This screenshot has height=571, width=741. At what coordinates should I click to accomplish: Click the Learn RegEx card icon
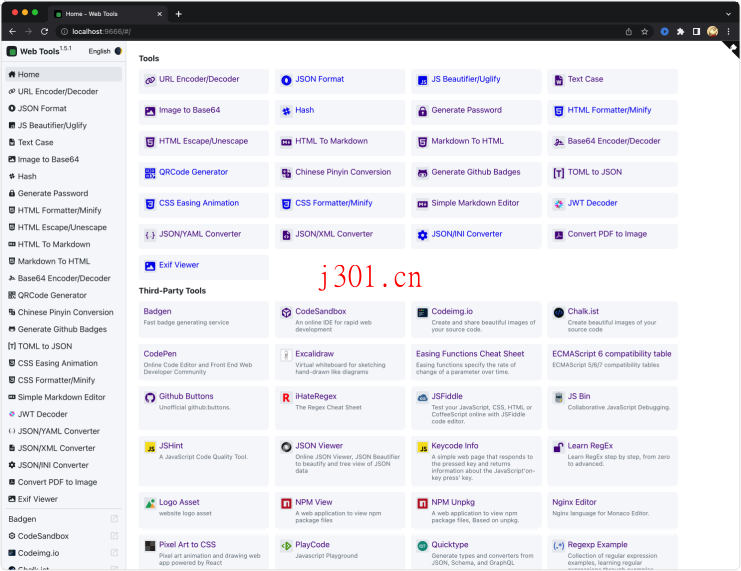559,447
